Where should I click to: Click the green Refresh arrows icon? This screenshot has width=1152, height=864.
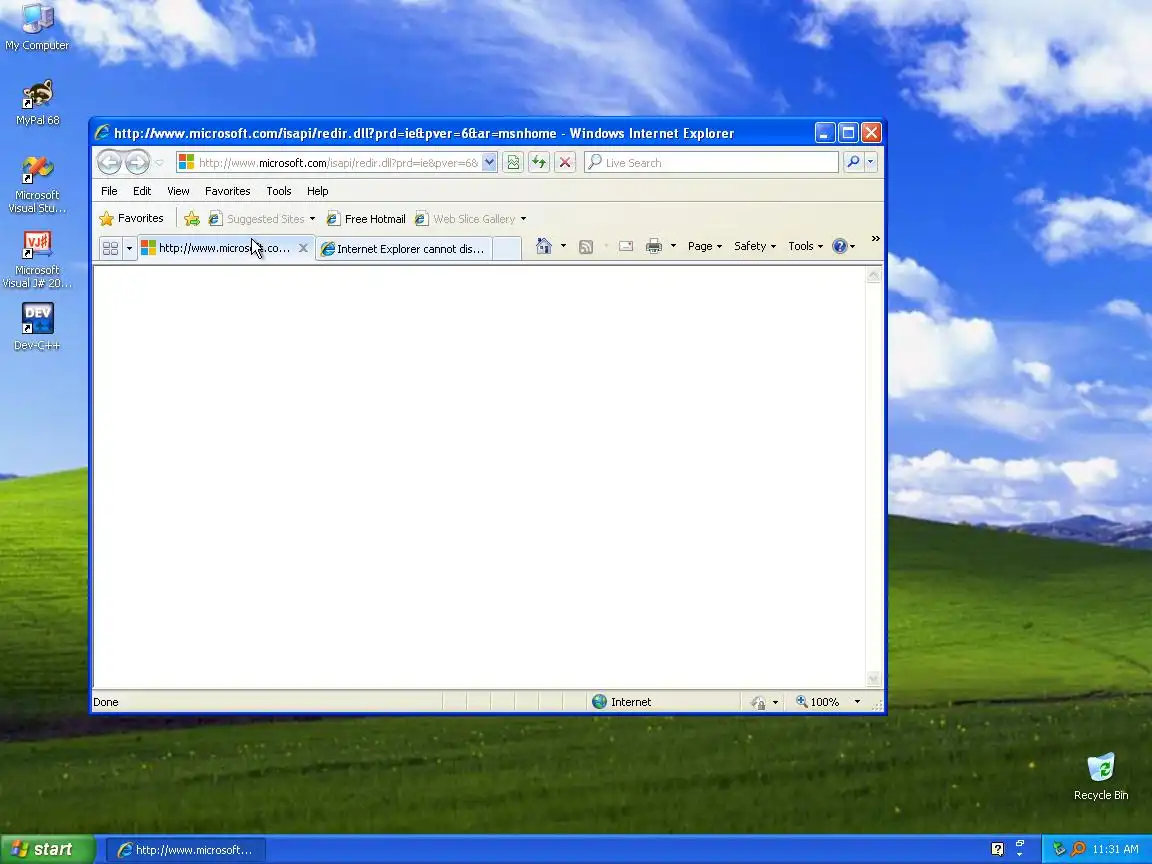(x=539, y=162)
